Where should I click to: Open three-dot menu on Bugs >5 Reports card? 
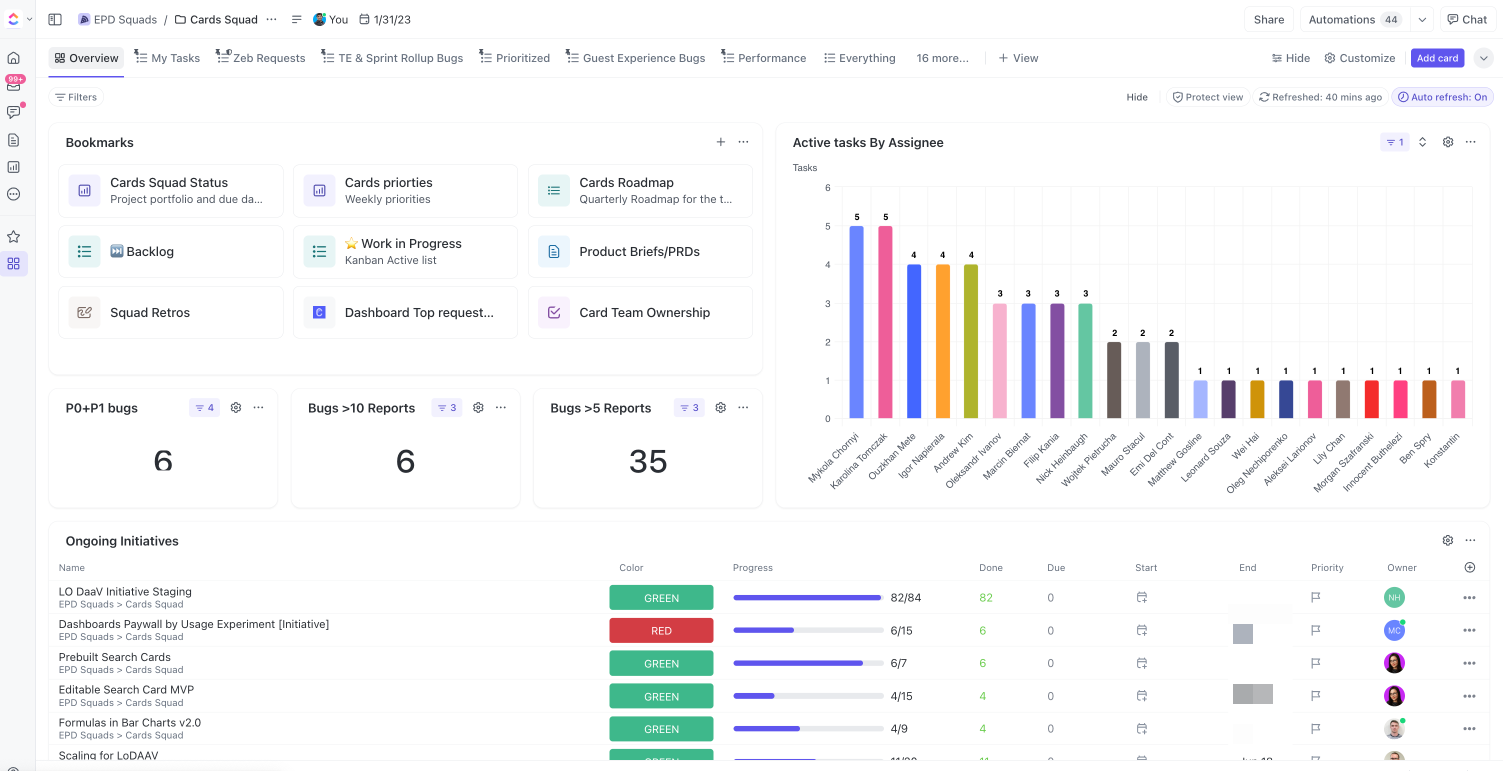(744, 408)
